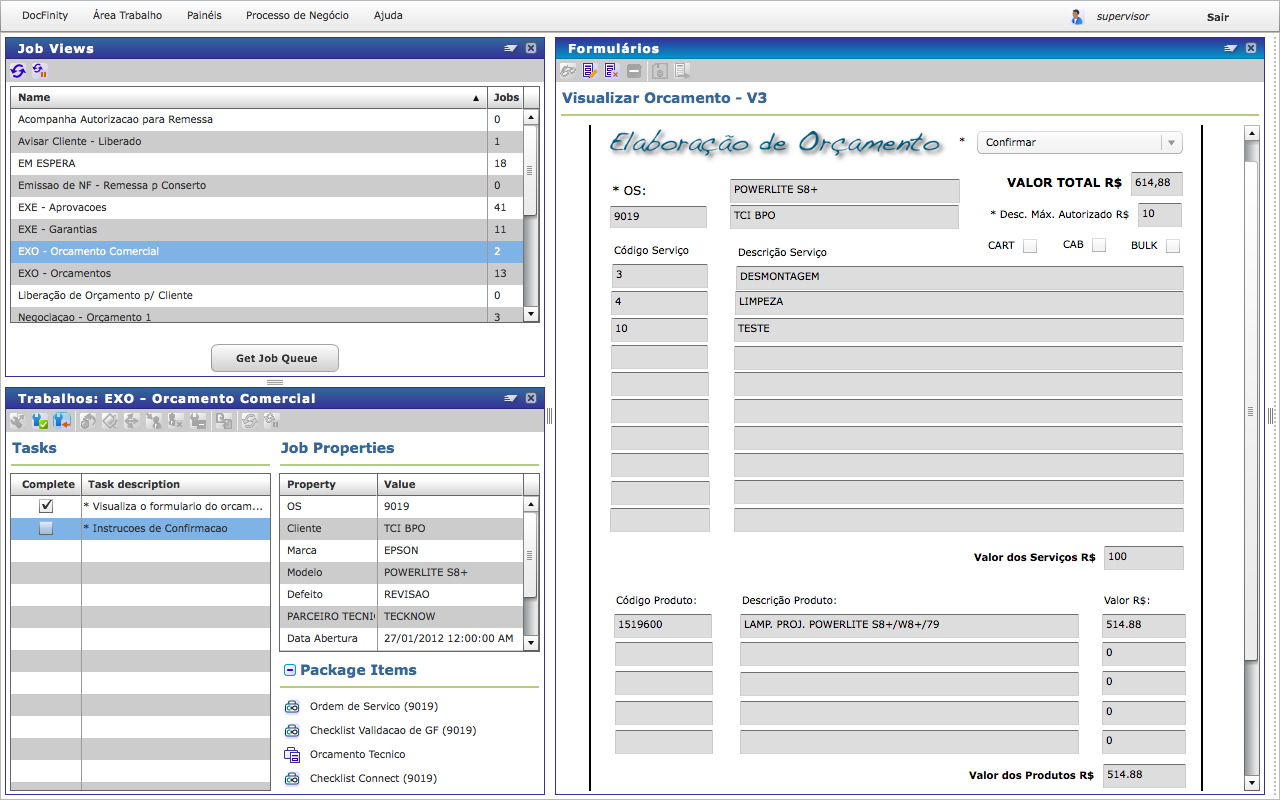Viewport: 1280px width, 800px height.
Task: Click the supervisor user avatar icon
Action: click(1077, 17)
